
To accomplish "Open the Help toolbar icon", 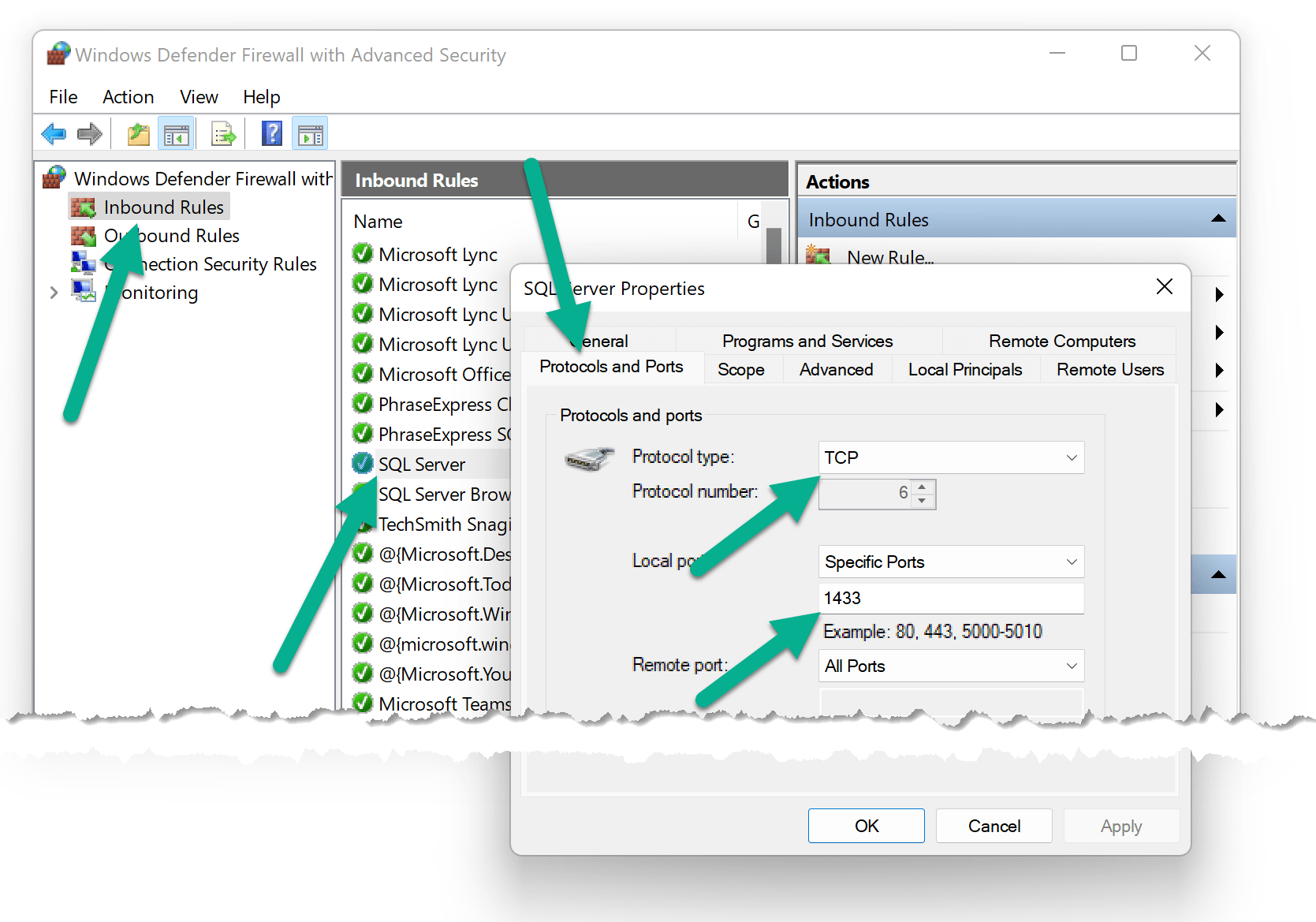I will tap(272, 133).
